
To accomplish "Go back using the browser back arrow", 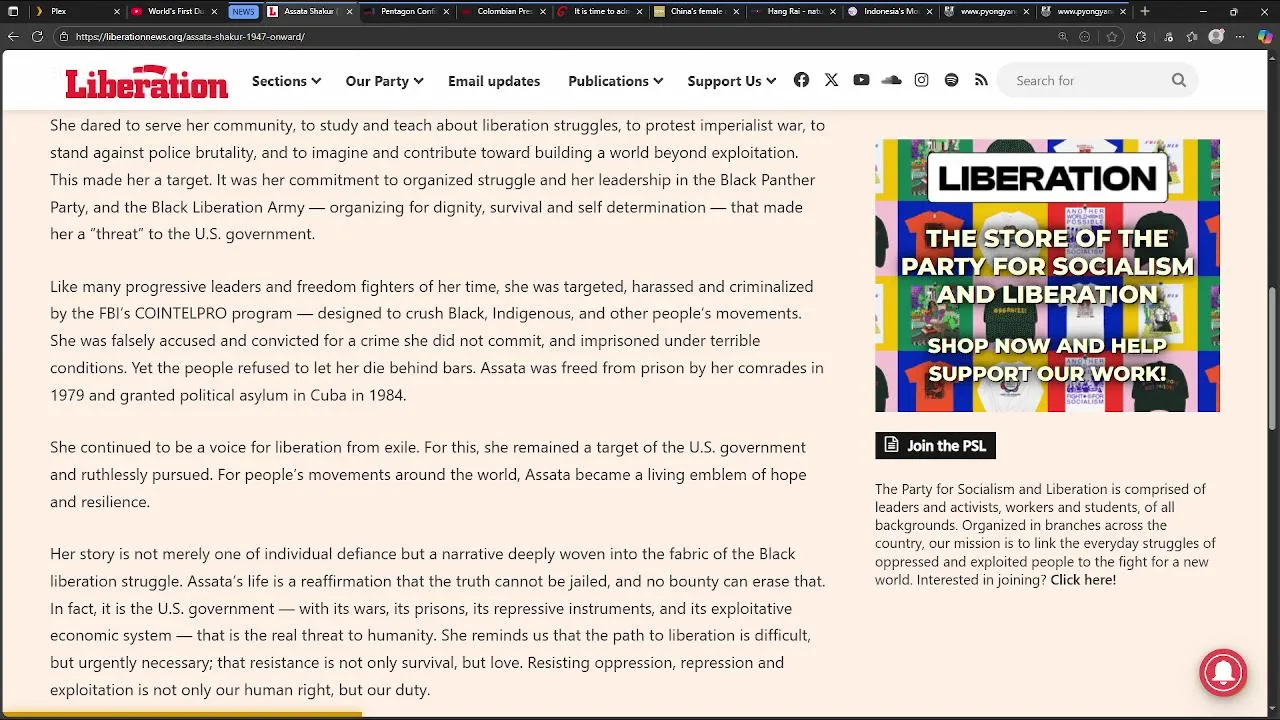I will point(13,36).
